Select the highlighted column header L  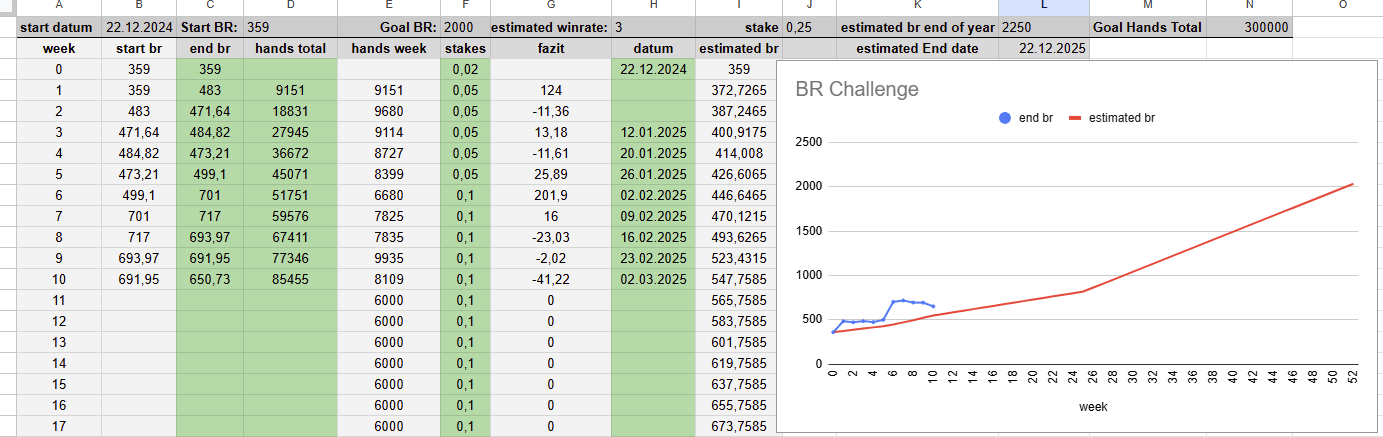(x=1043, y=7)
